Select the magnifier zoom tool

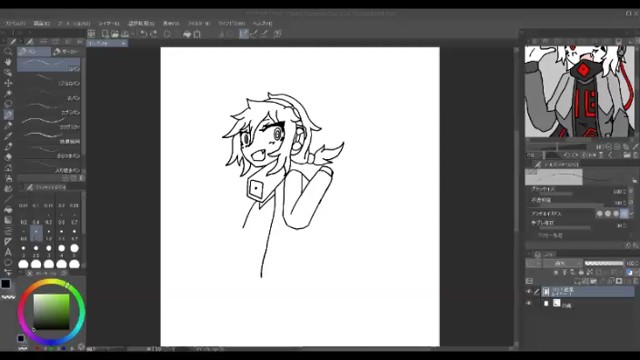pyautogui.click(x=8, y=51)
